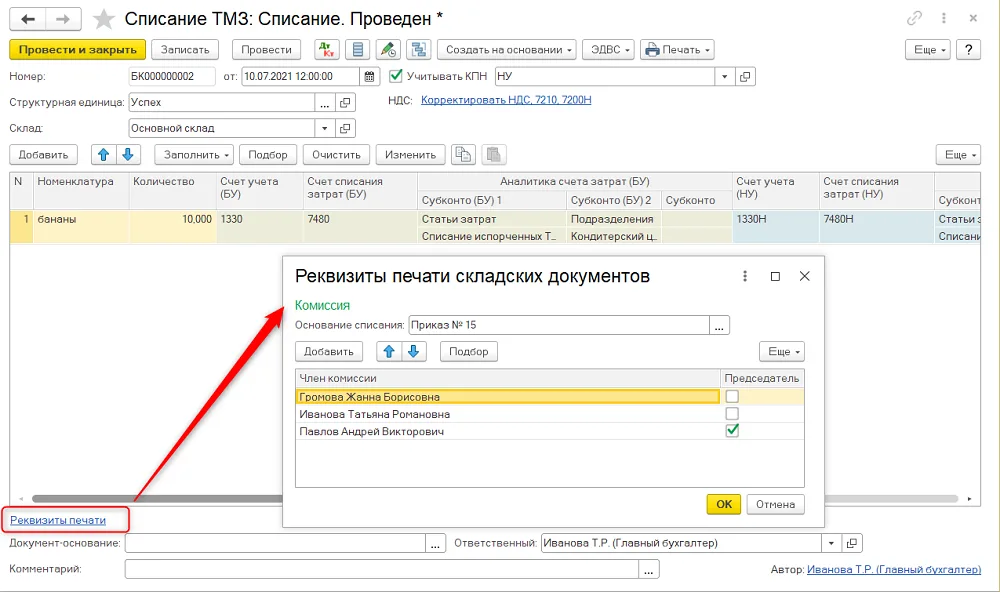Viewport: 1000px width, 592px height.
Task: Click Провести button
Action: [x=266, y=49]
